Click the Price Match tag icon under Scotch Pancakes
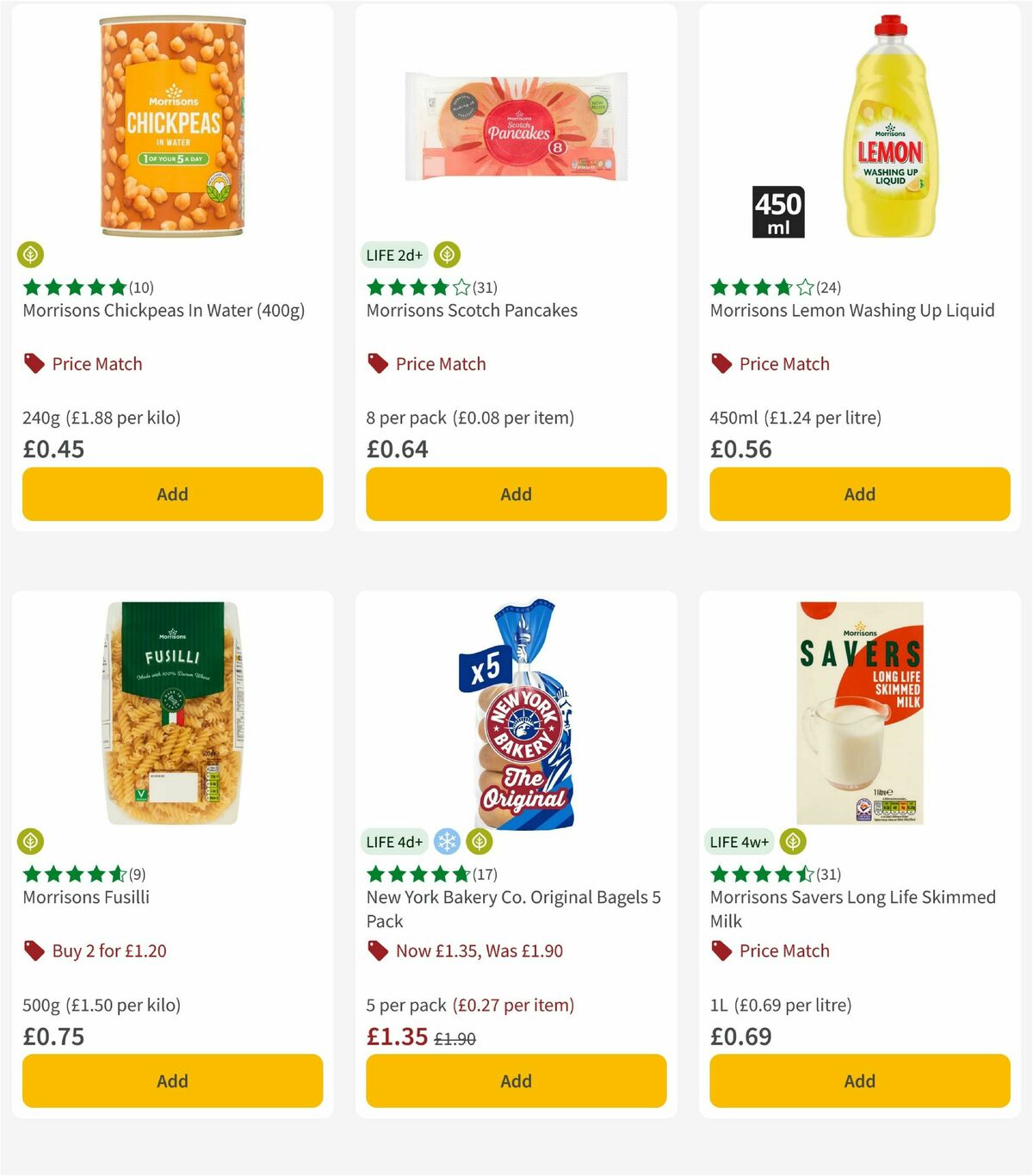The height and width of the screenshot is (1176, 1033). coord(376,363)
